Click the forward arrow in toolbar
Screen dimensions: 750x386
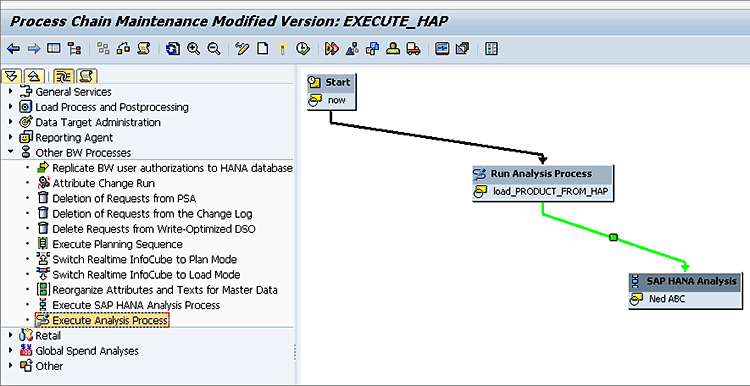[x=33, y=48]
